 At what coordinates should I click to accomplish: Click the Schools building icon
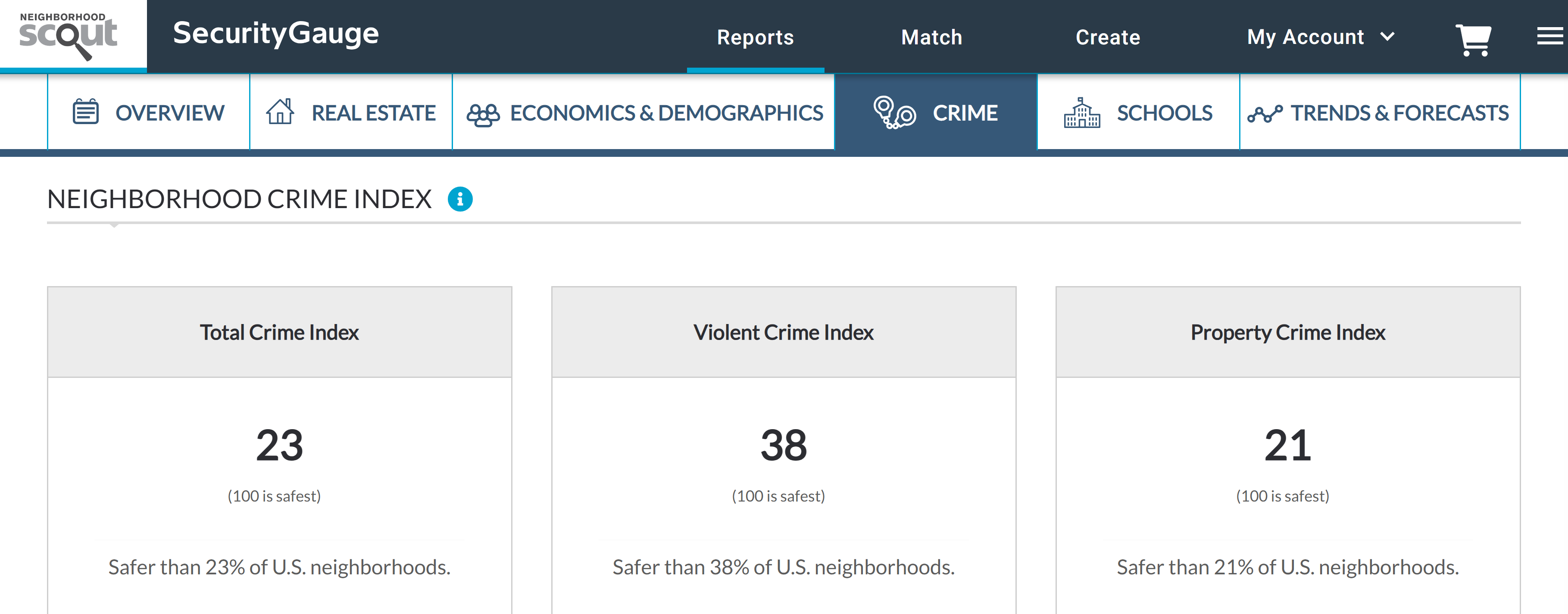pos(1081,112)
